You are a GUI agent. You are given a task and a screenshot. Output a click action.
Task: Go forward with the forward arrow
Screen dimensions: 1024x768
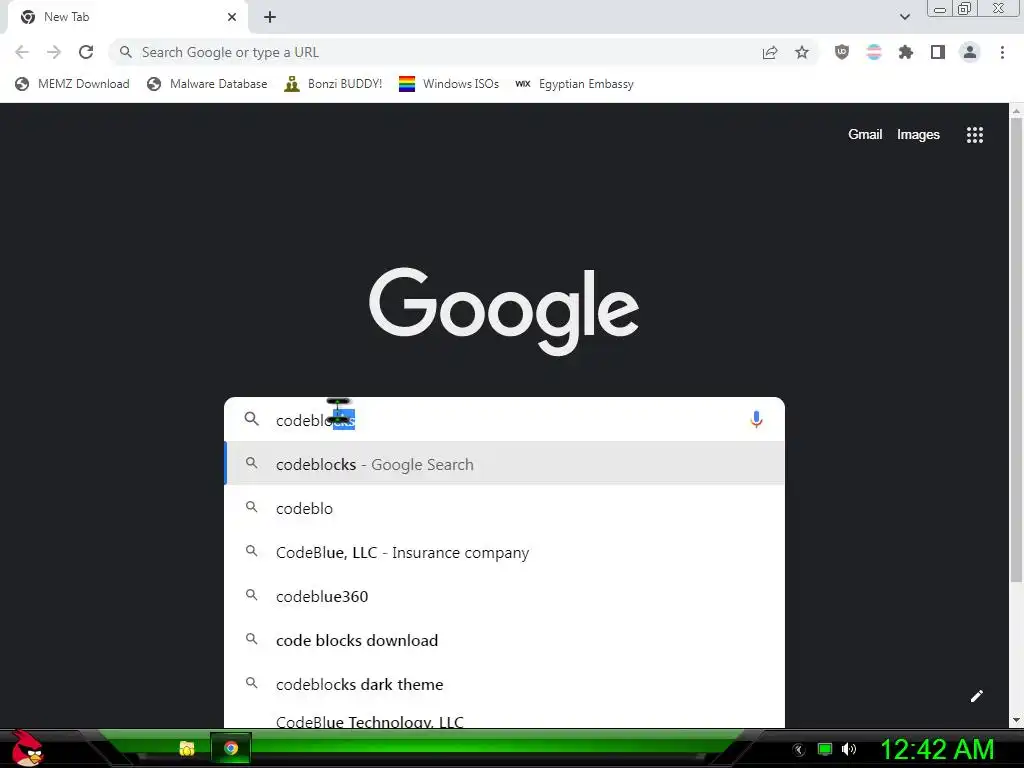(x=54, y=52)
